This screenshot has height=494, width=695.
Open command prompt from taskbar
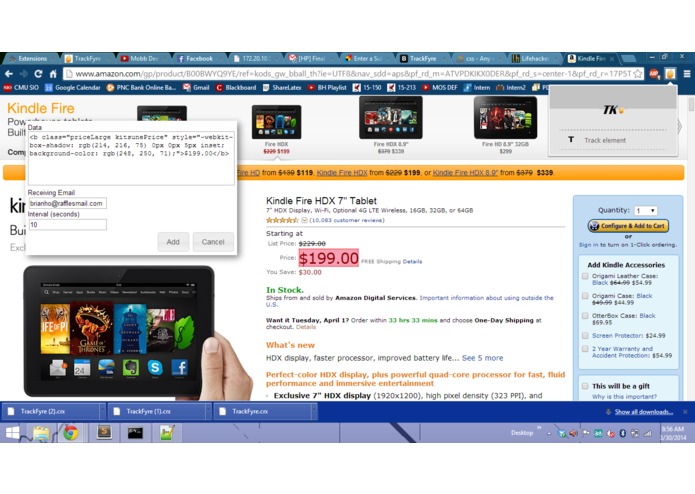click(135, 432)
